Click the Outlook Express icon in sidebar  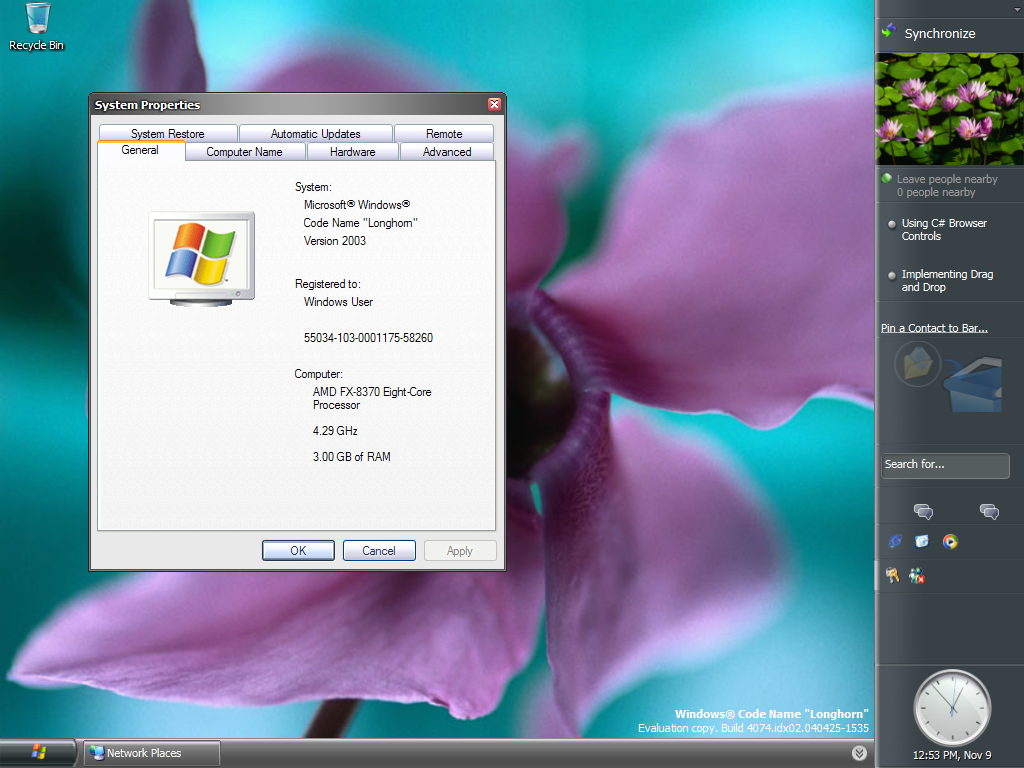[x=922, y=541]
